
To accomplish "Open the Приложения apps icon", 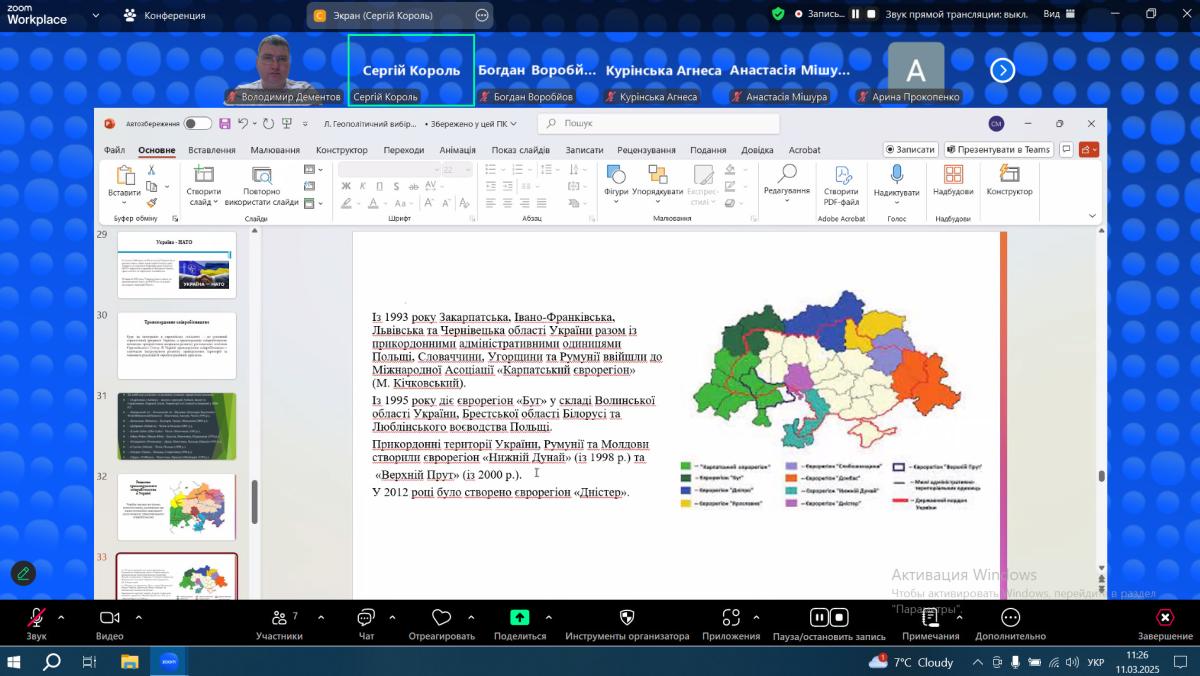I will click(x=731, y=618).
